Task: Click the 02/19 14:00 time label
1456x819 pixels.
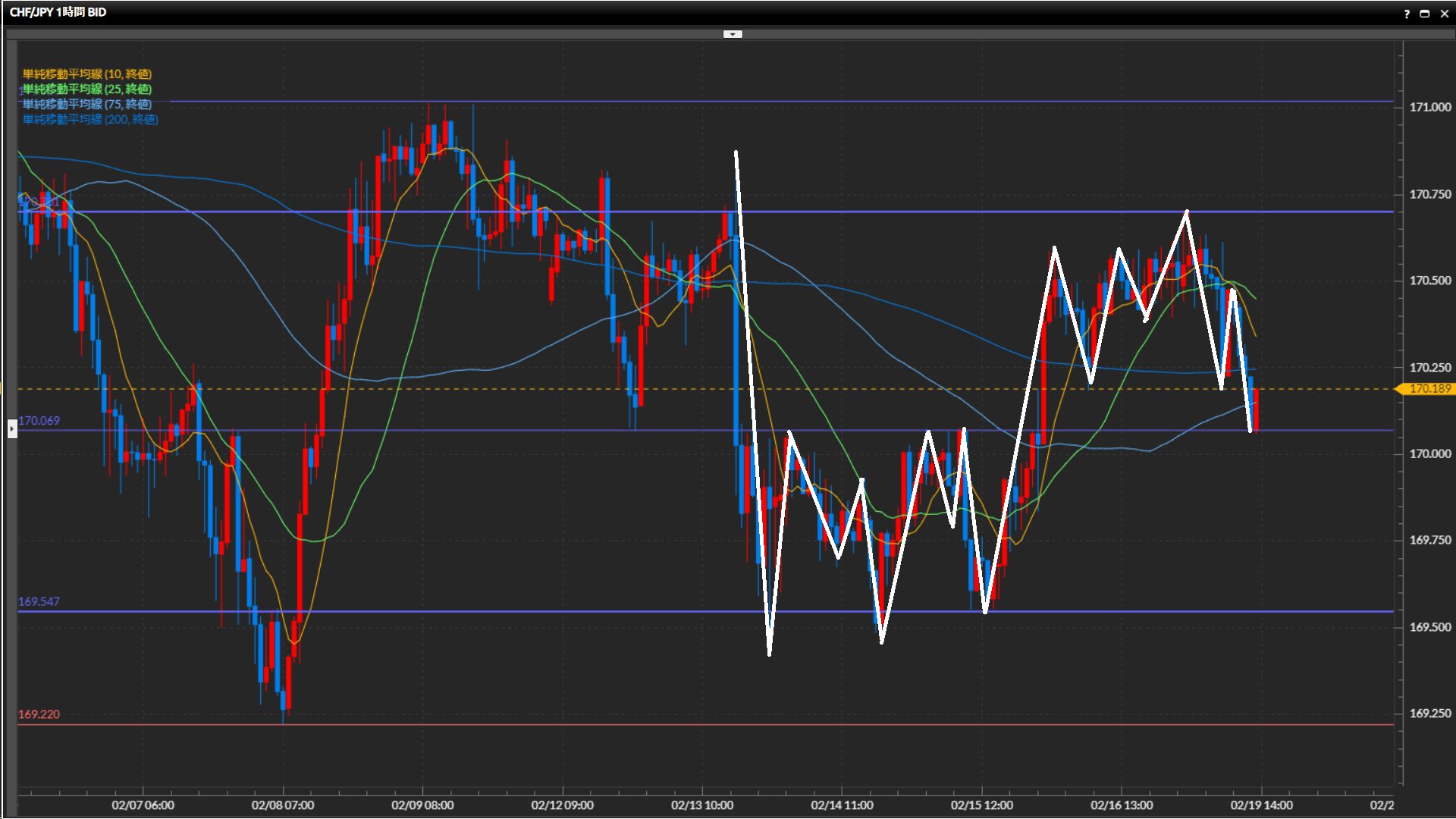Action: tap(1261, 805)
